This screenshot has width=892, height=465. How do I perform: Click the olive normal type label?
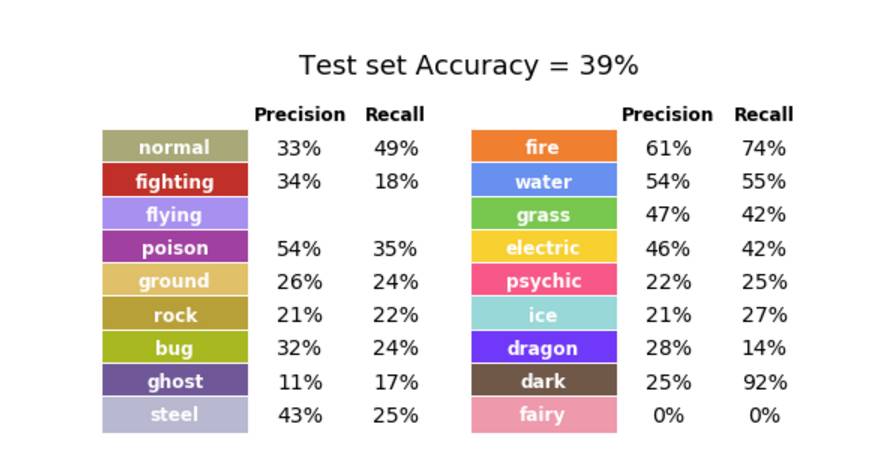pyautogui.click(x=175, y=147)
